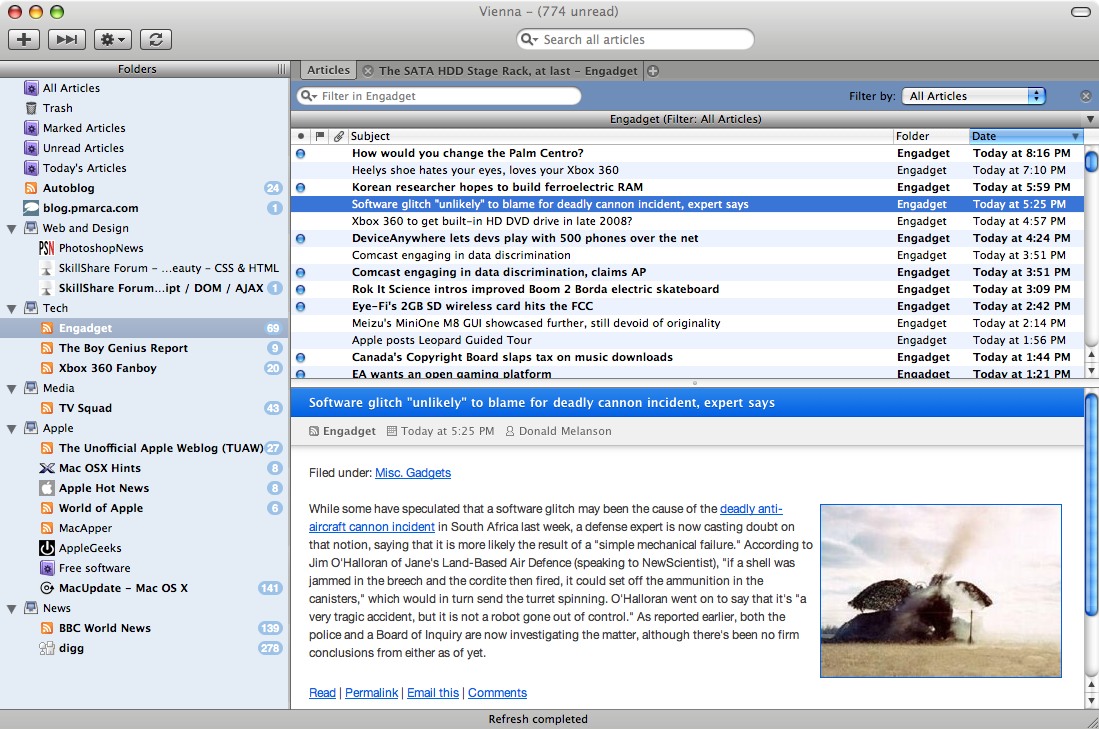Image resolution: width=1099 pixels, height=729 pixels.
Task: Click the Filter in Engadget field
Action: click(439, 96)
